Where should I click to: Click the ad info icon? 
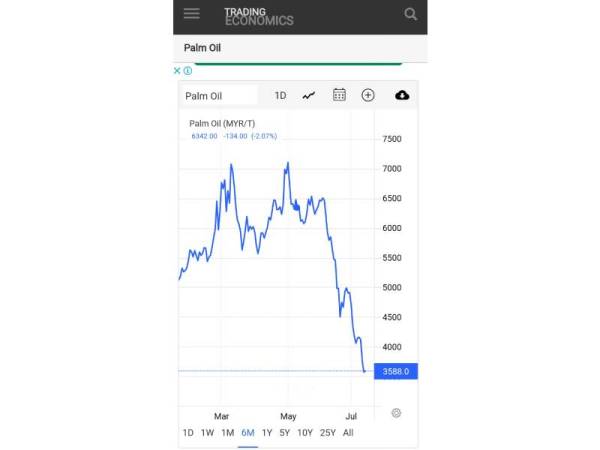click(x=188, y=71)
